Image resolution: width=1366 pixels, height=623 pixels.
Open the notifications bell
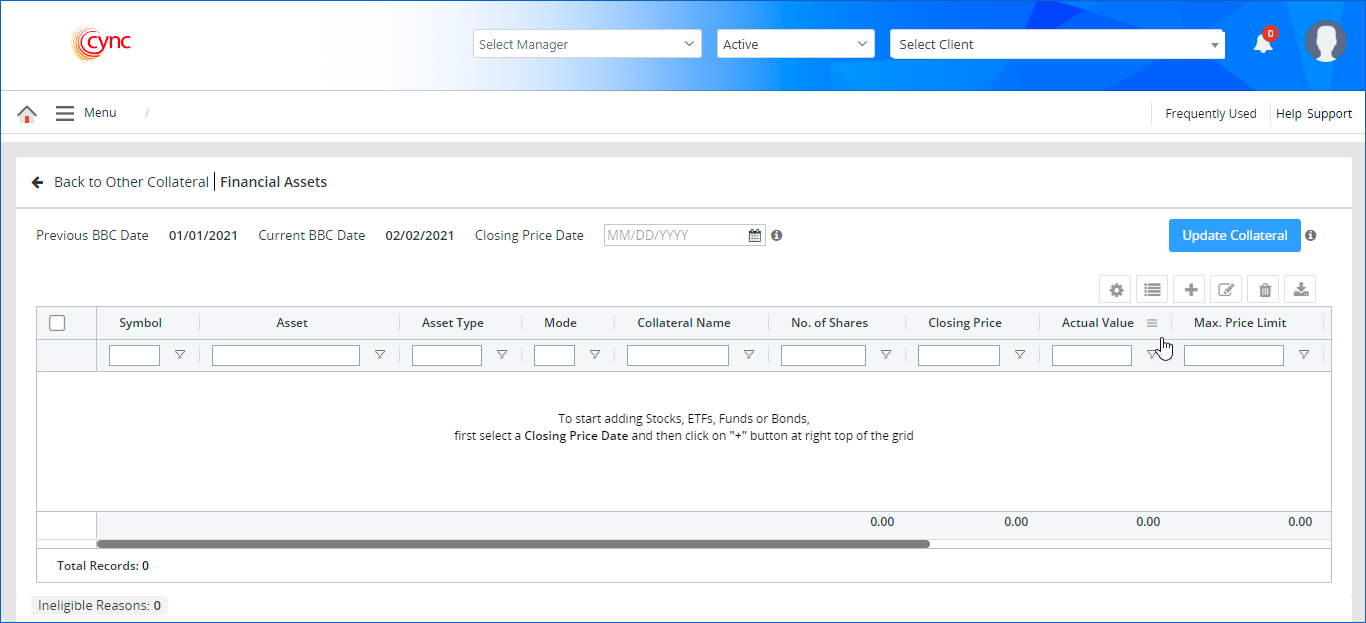(1263, 44)
